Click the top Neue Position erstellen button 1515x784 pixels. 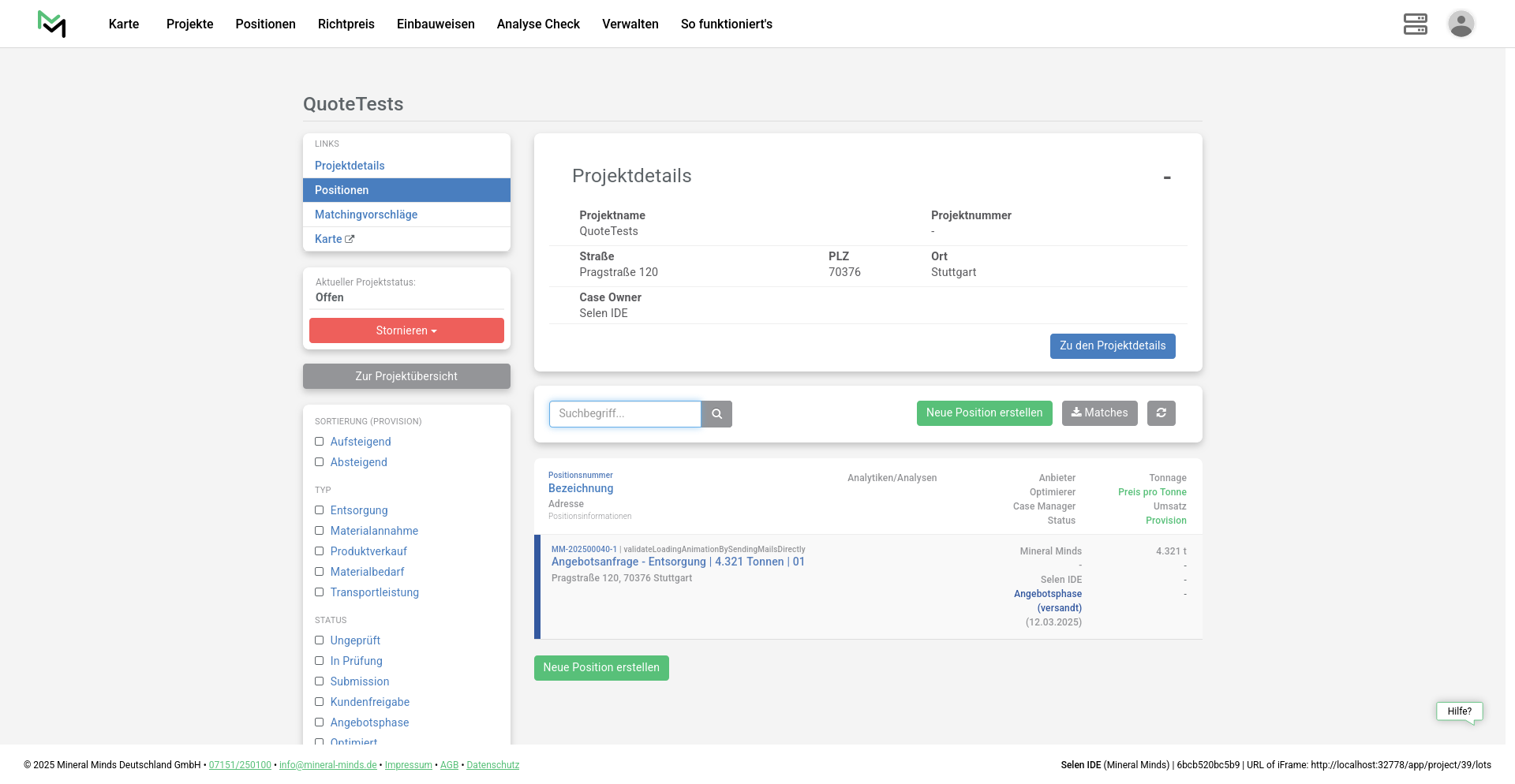984,413
